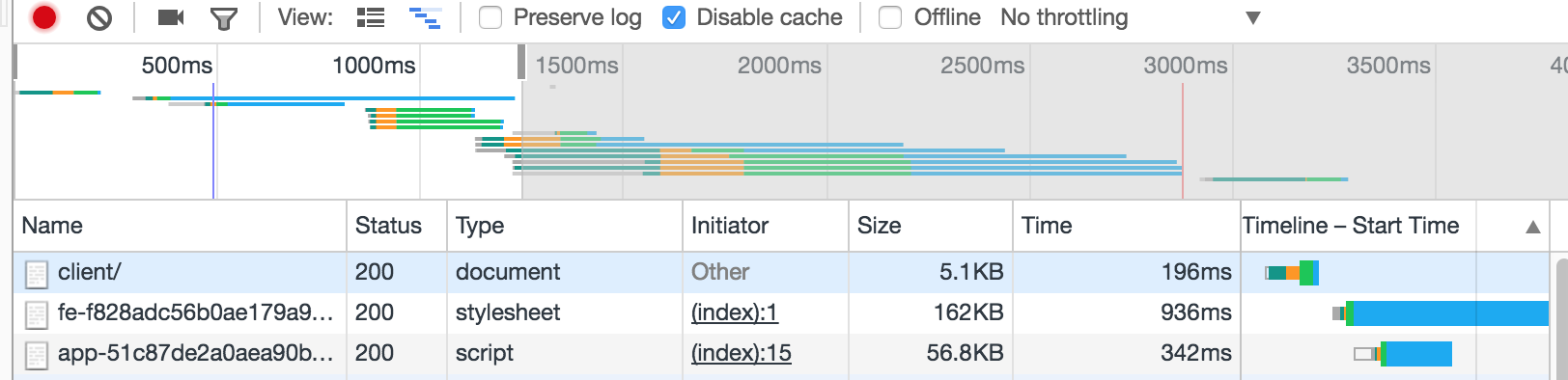1568x380 pixels.
Task: Uncheck the Disable cache checkbox
Action: (674, 17)
